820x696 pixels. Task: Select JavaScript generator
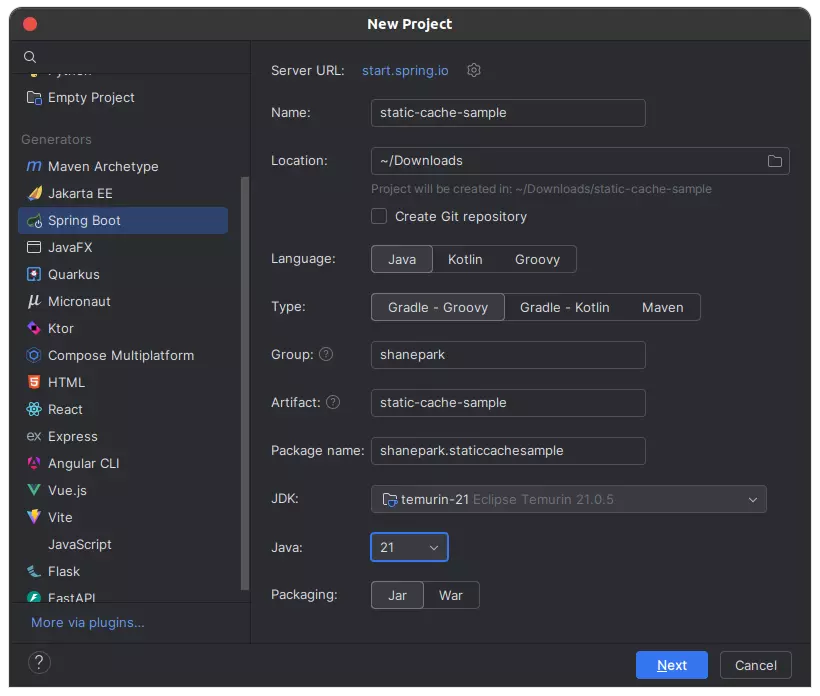123,544
